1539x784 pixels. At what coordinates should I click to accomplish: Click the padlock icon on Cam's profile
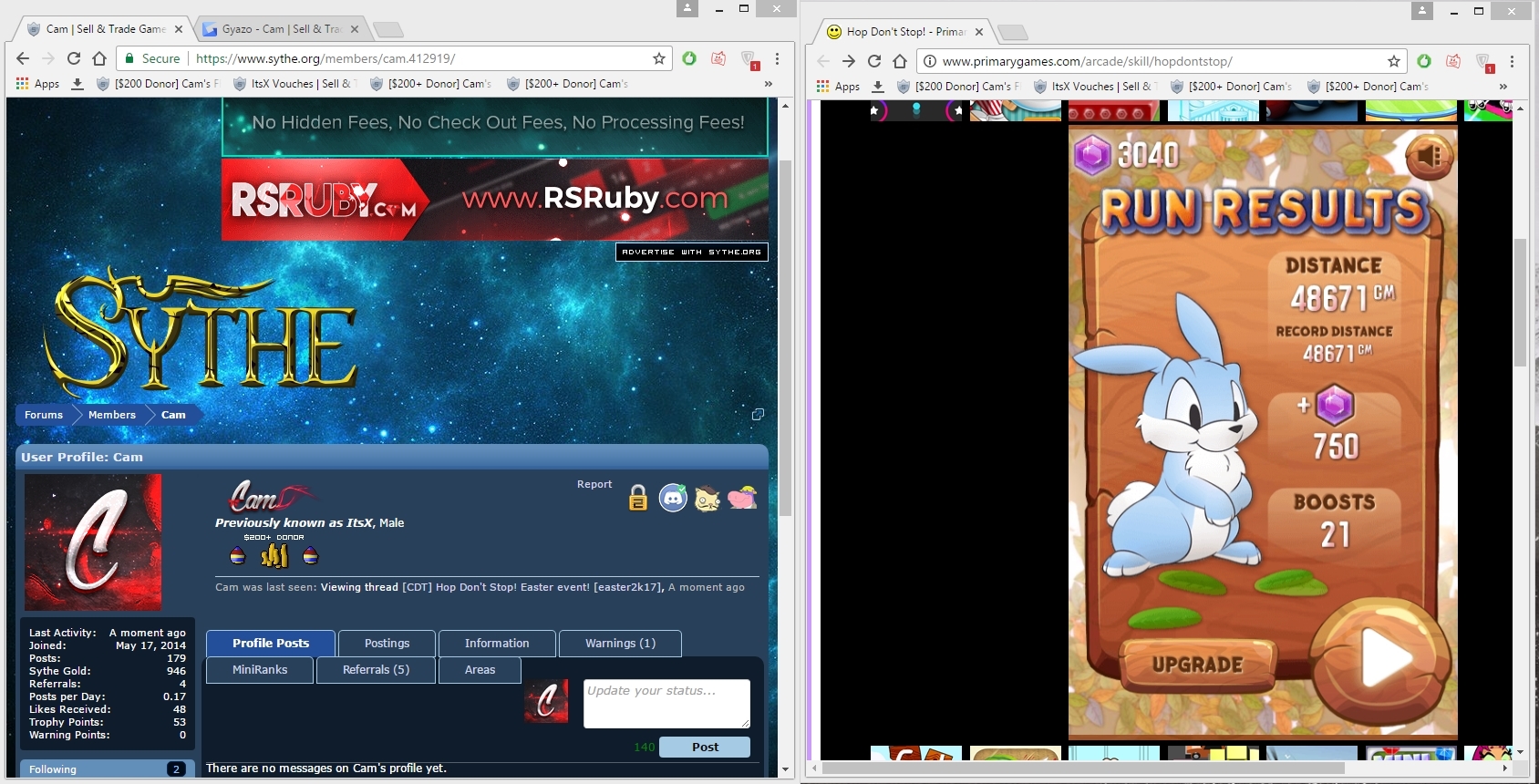[638, 498]
